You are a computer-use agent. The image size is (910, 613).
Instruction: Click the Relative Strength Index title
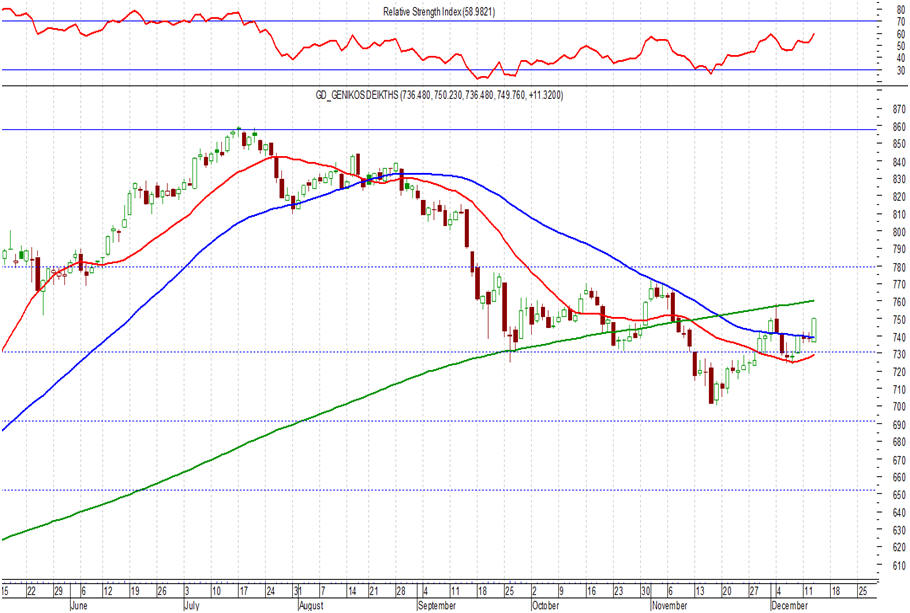coord(439,12)
